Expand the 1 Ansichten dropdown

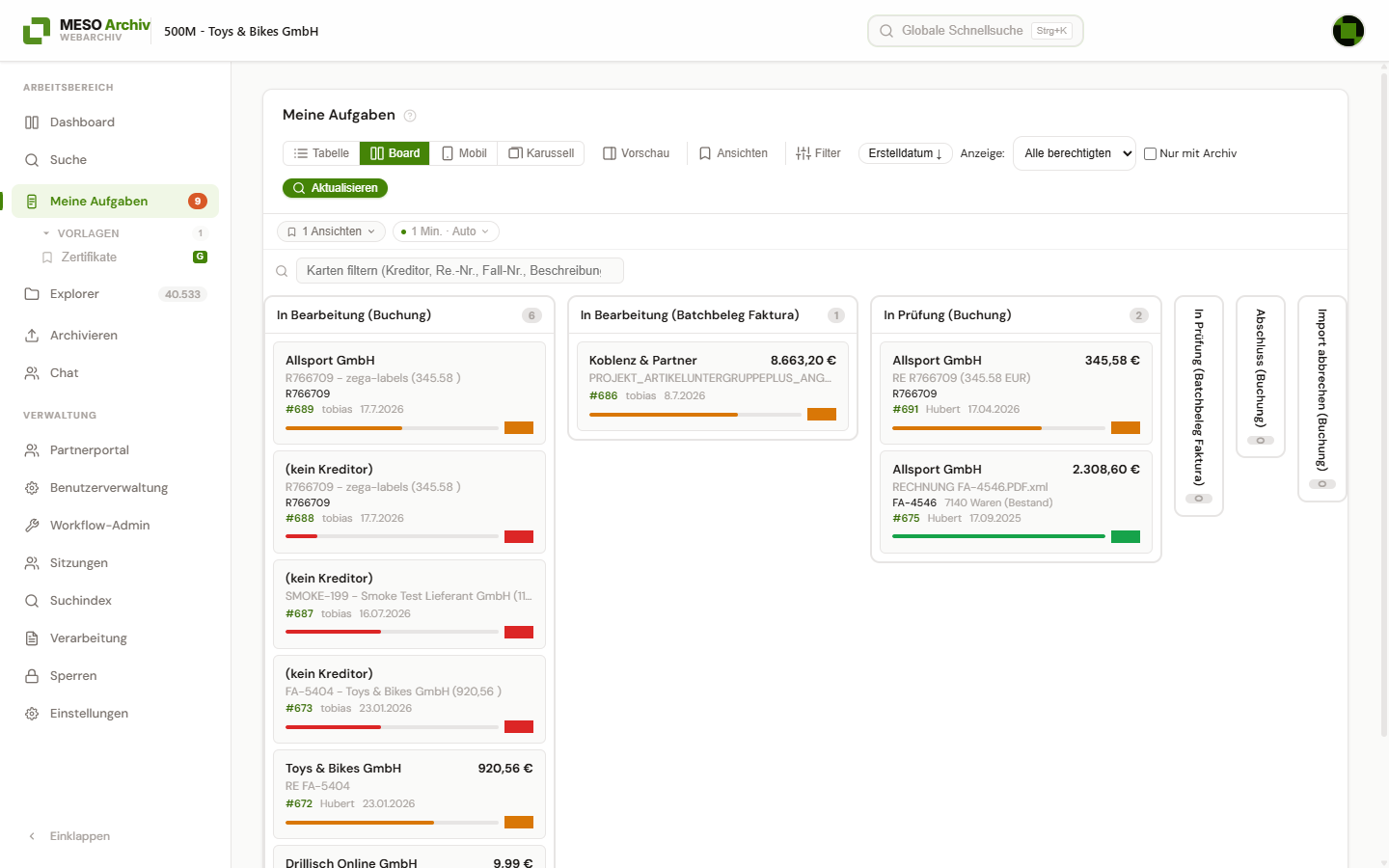coord(331,231)
